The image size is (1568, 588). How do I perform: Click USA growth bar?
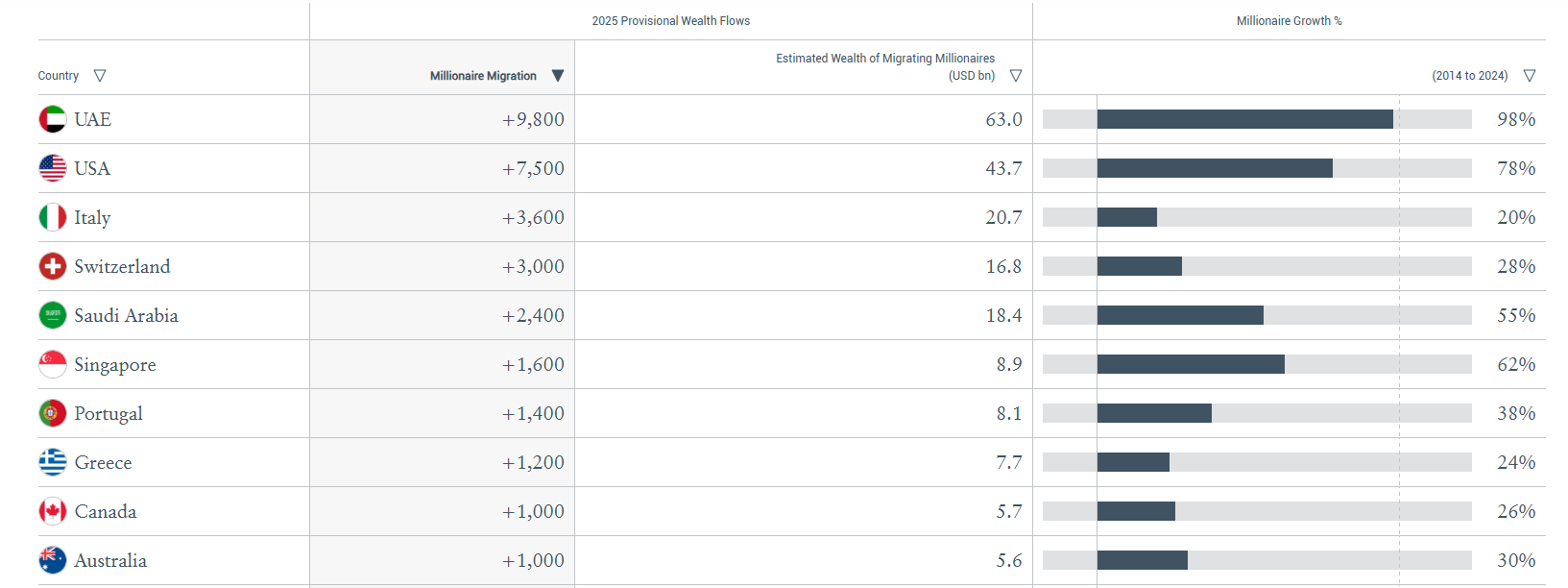[x=1215, y=168]
